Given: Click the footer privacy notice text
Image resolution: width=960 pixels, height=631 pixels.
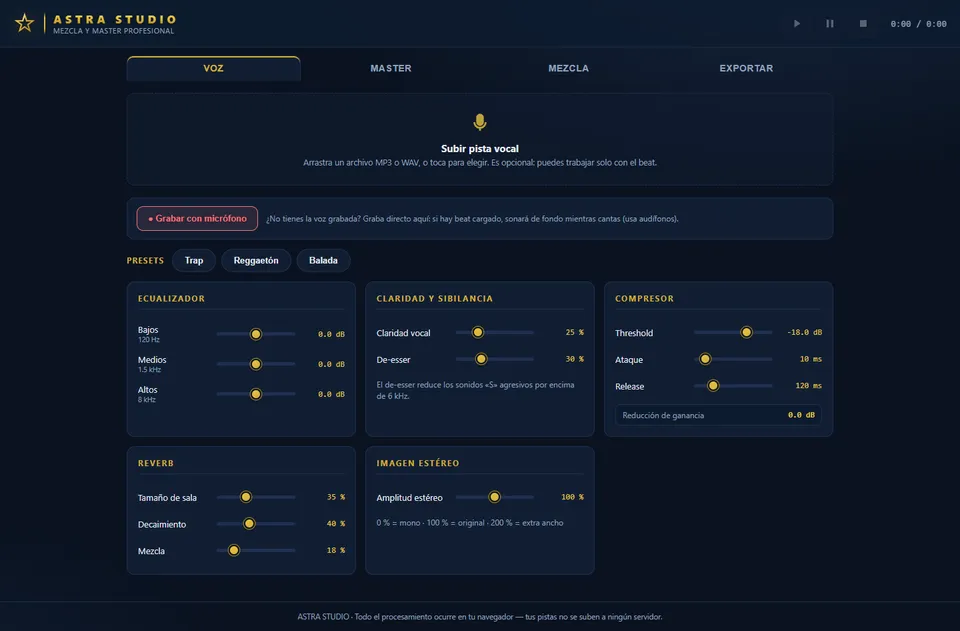Looking at the screenshot, I should [479, 617].
